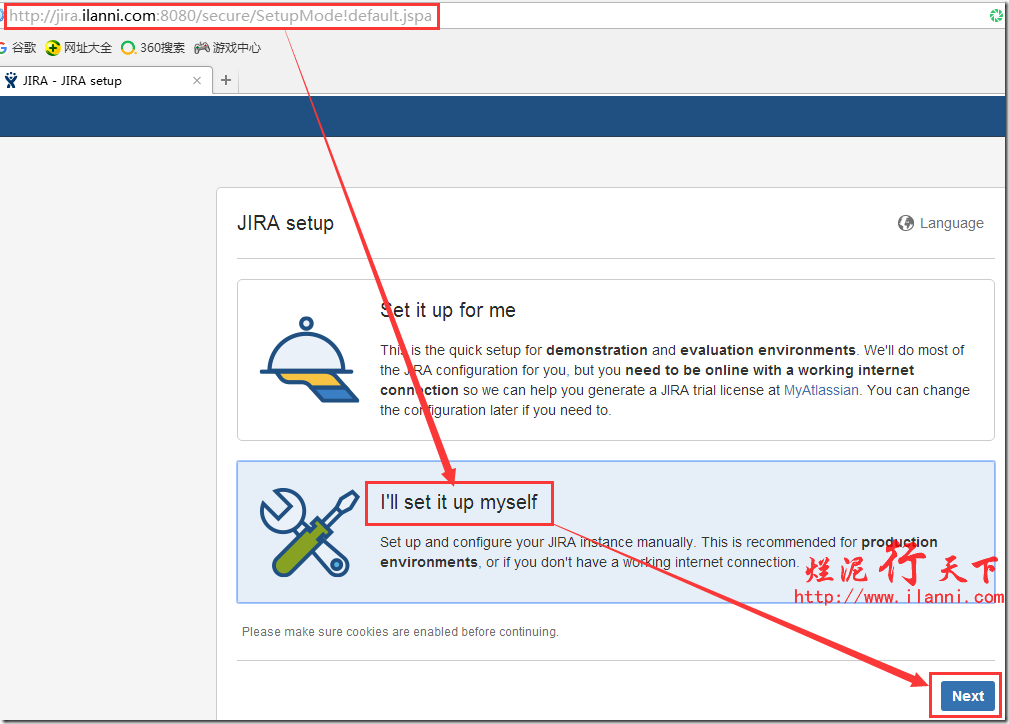This screenshot has width=1009, height=724.
Task: Open the Language selector globe icon
Action: click(x=905, y=223)
